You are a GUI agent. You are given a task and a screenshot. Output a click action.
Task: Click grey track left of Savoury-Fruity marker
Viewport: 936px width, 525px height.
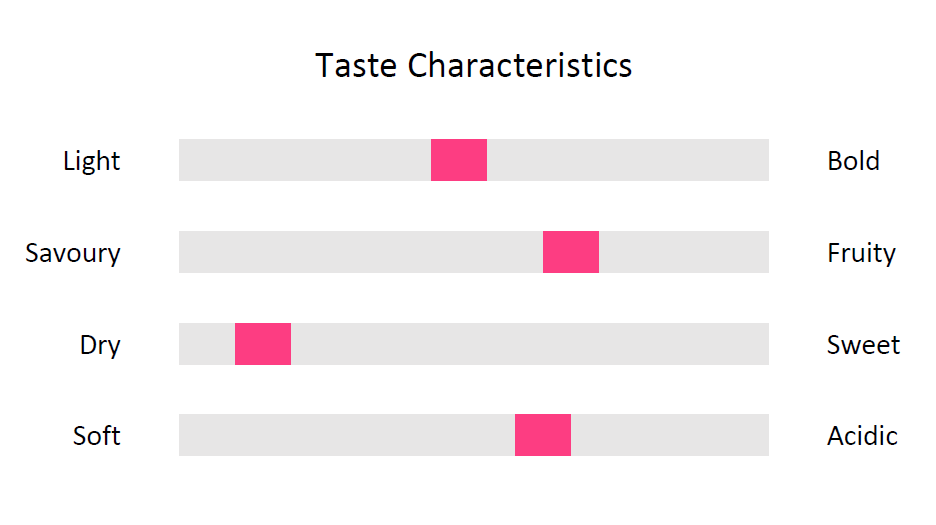point(361,252)
